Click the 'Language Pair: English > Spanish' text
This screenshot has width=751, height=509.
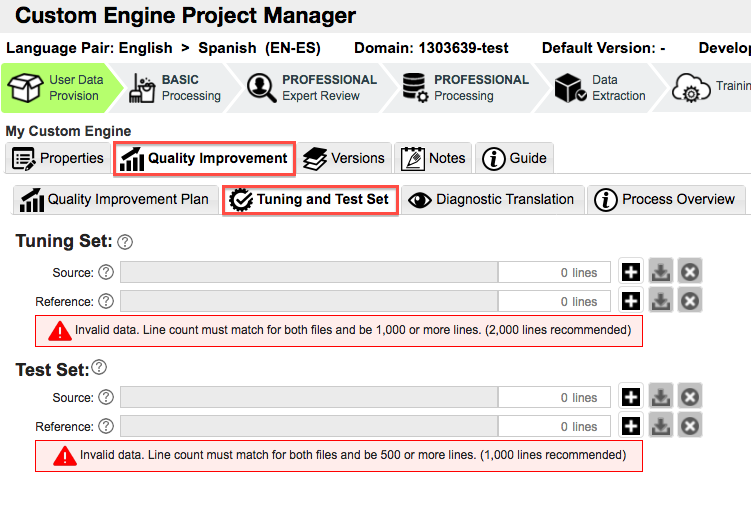pos(163,48)
